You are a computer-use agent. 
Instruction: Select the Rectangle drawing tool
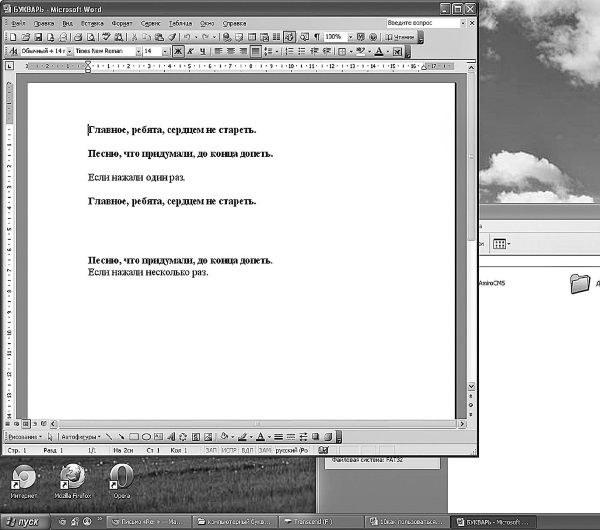tap(134, 437)
